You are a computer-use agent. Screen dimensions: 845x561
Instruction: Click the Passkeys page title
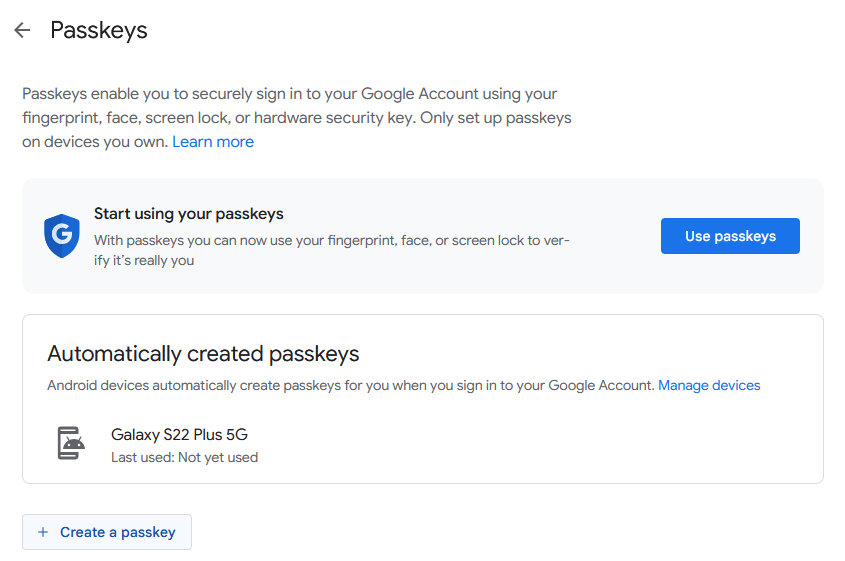point(99,30)
